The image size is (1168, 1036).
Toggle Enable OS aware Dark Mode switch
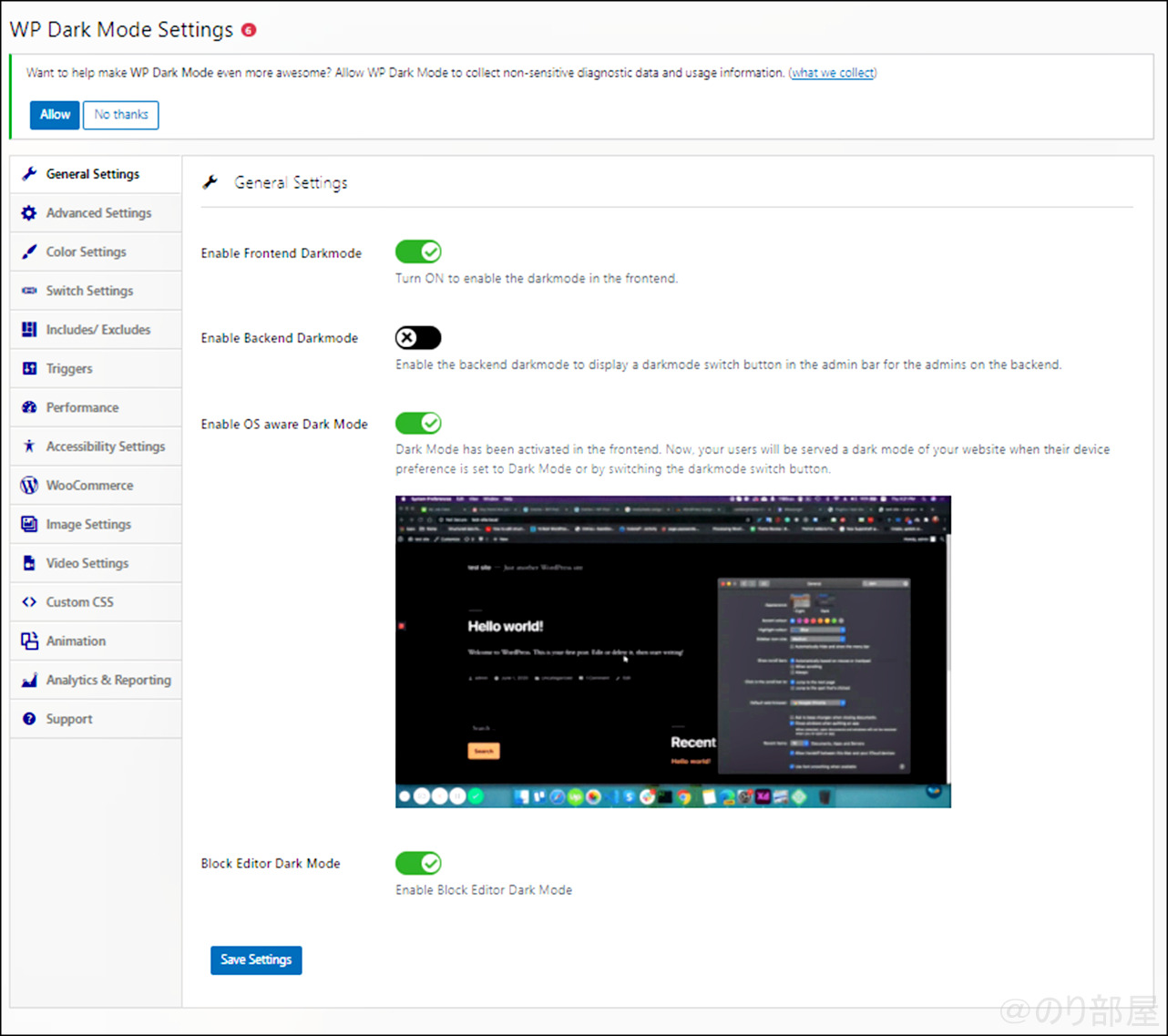click(418, 423)
